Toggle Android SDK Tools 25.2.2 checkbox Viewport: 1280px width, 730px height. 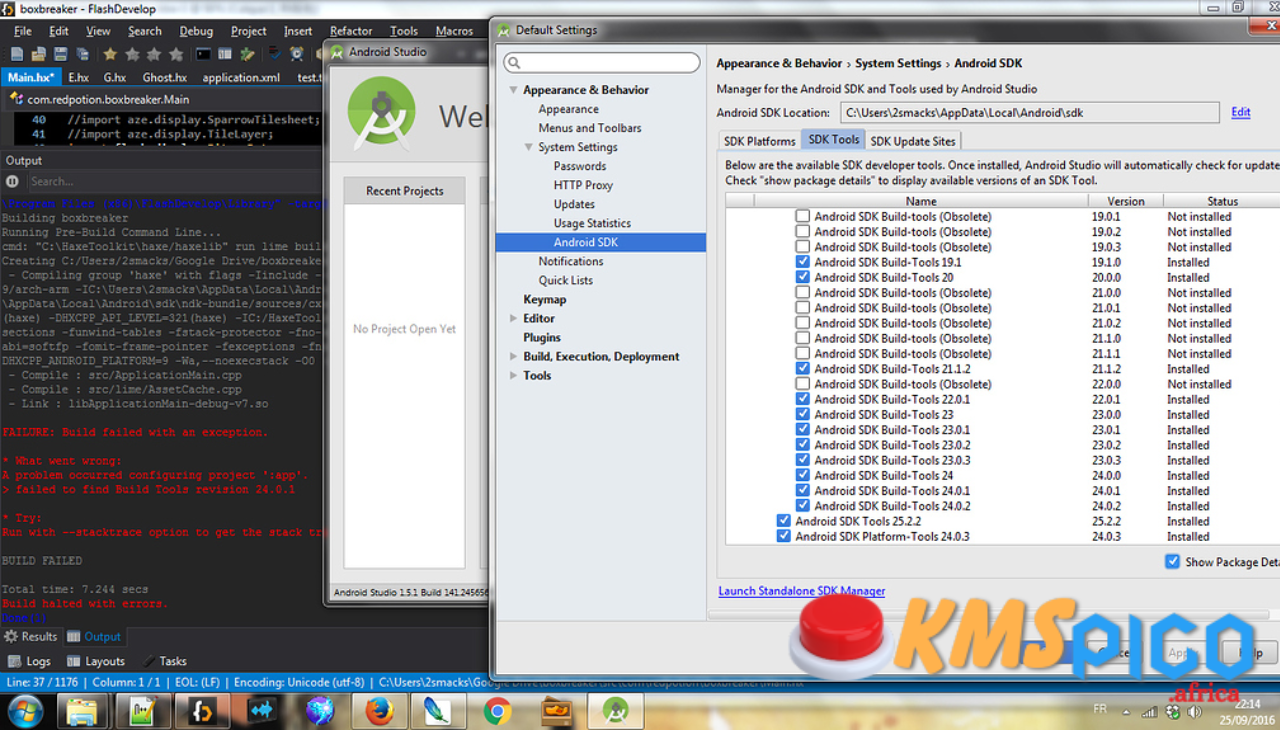coord(784,521)
